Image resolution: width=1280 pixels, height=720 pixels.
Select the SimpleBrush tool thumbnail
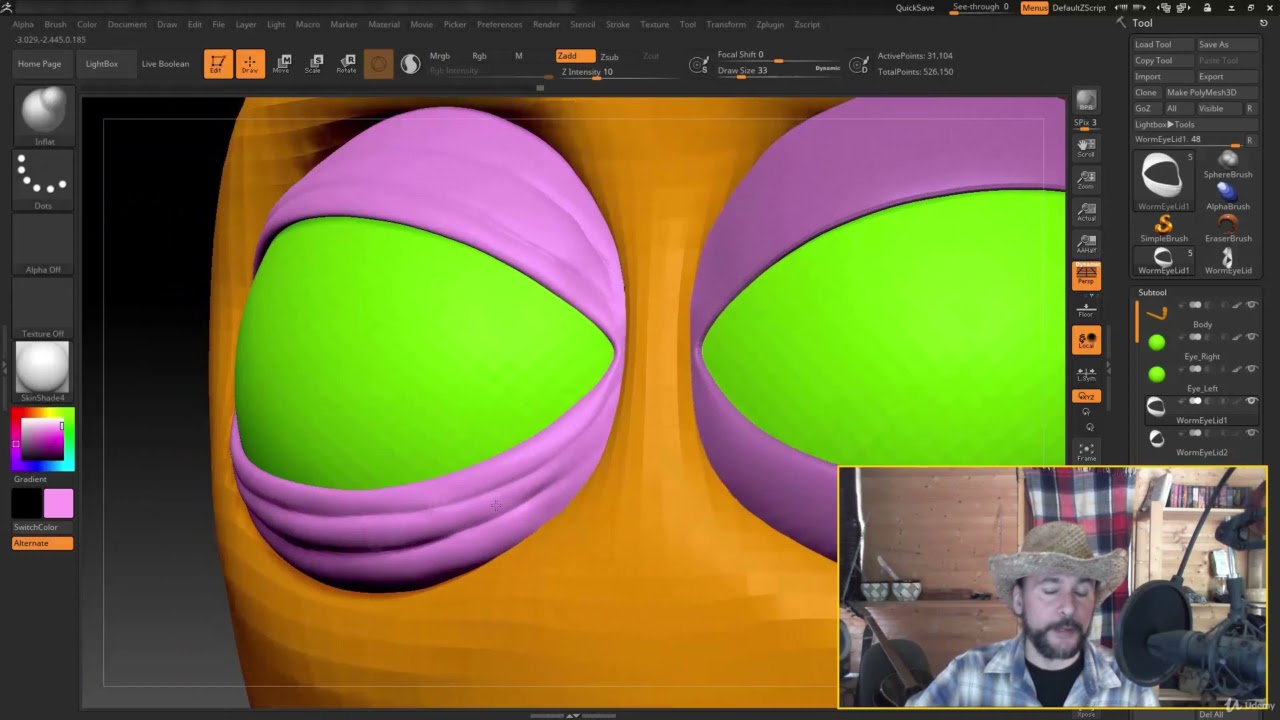pos(1164,228)
